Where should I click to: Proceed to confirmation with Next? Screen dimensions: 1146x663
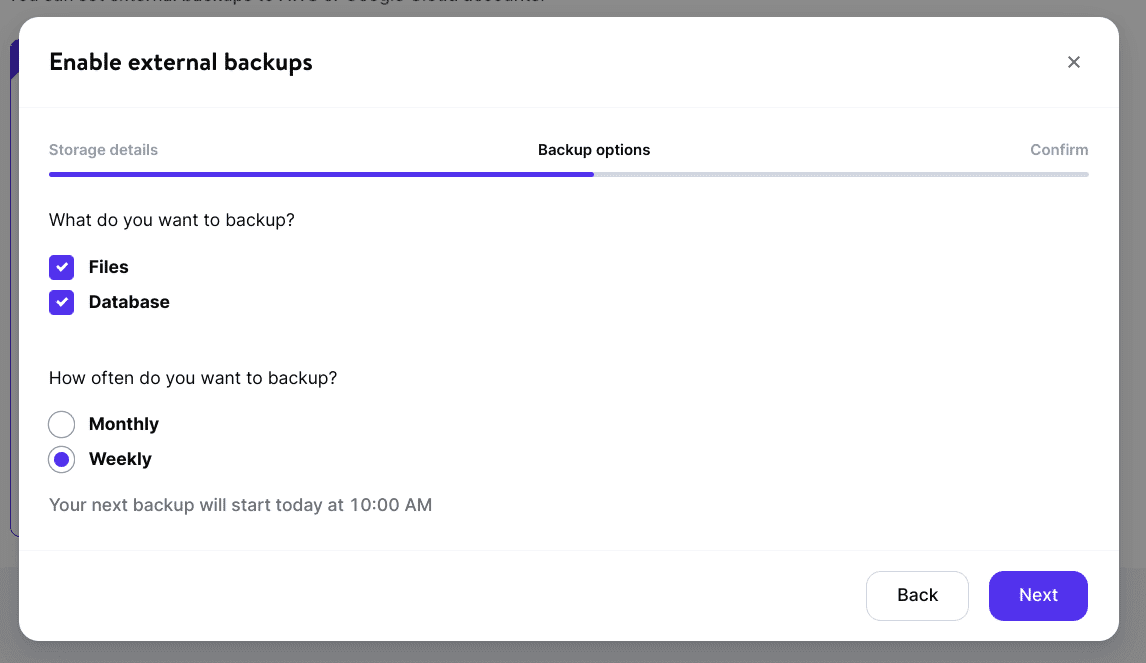click(1038, 595)
